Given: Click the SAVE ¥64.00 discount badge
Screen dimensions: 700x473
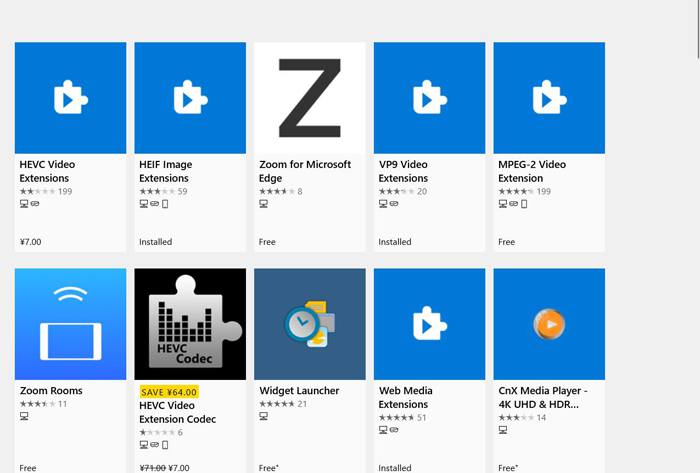Looking at the screenshot, I should pos(169,392).
